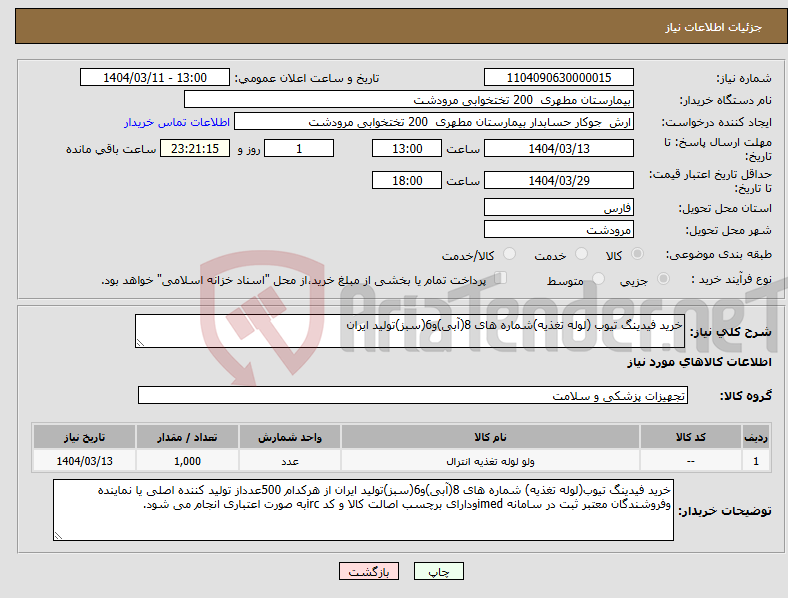Select the خدمت radio button
Screen dimensions: 788x598
(x=581, y=254)
